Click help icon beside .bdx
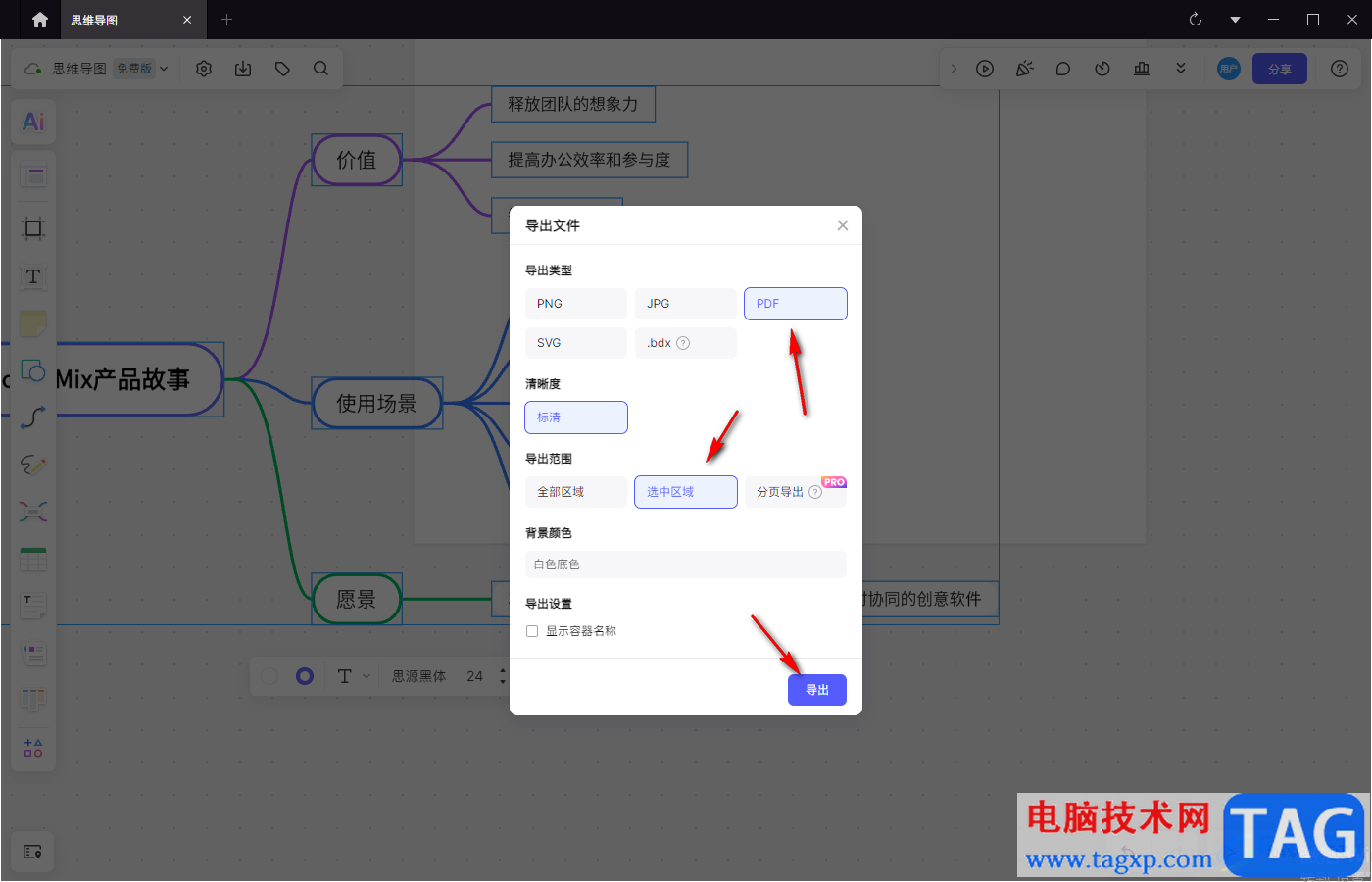Screen dimensions: 1372x882 point(683,343)
